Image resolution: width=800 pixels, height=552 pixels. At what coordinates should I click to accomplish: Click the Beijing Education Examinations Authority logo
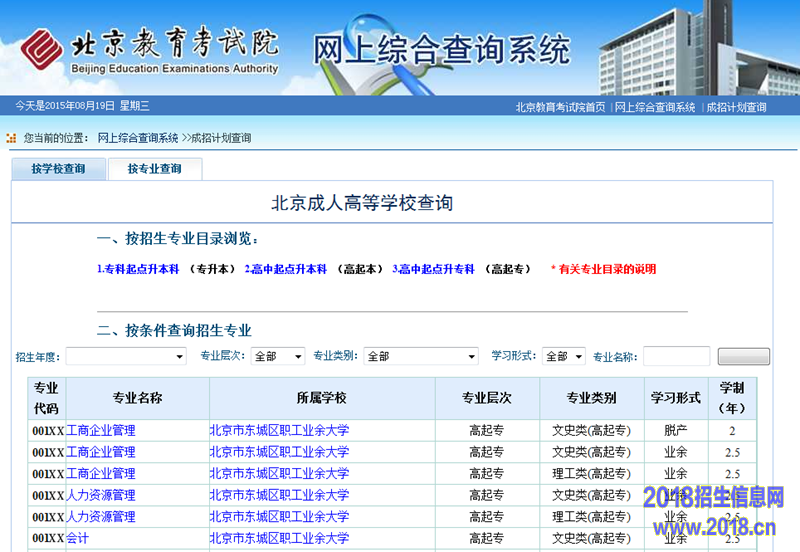click(x=150, y=47)
